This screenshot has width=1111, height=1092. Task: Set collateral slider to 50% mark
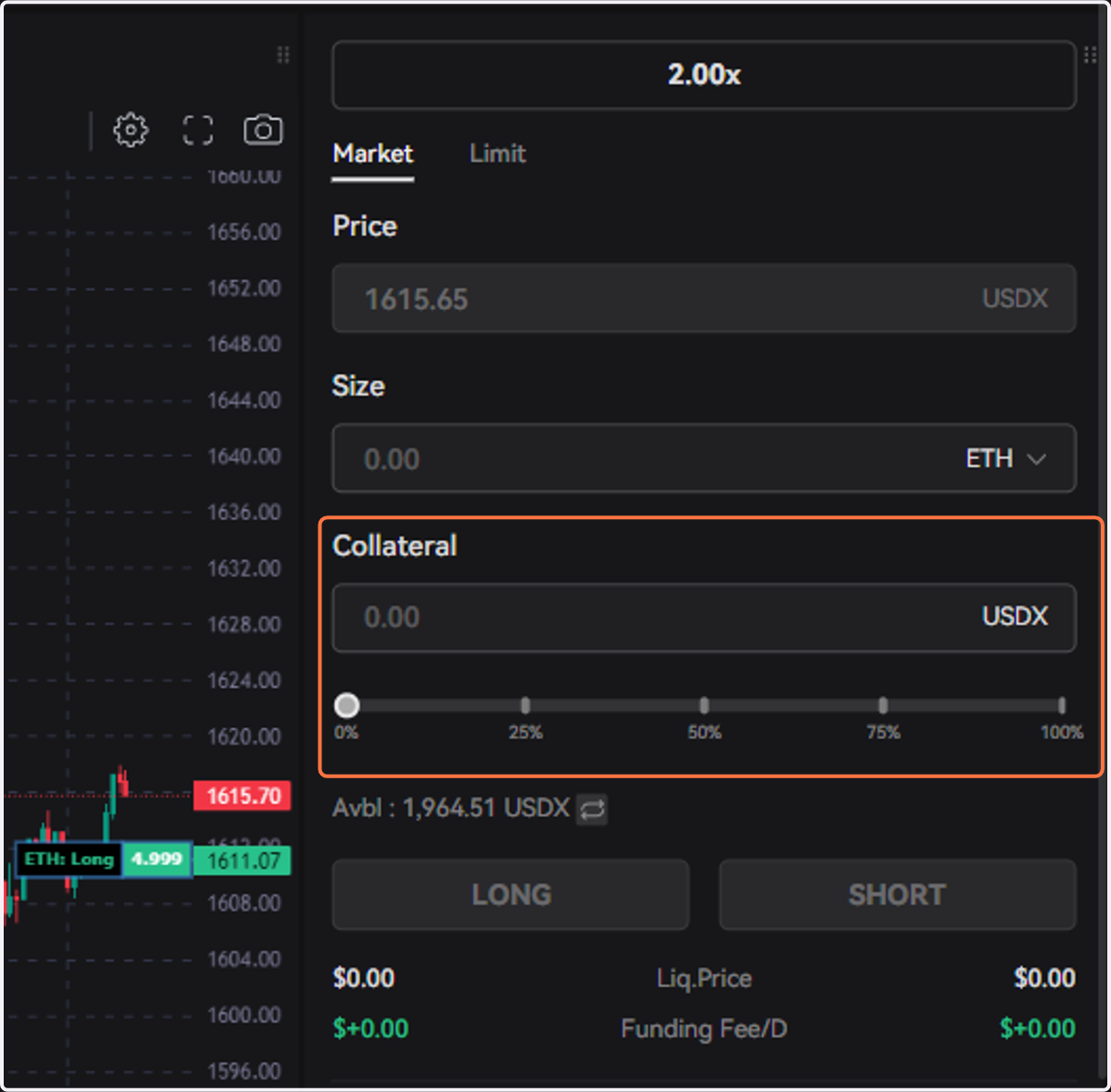point(704,706)
